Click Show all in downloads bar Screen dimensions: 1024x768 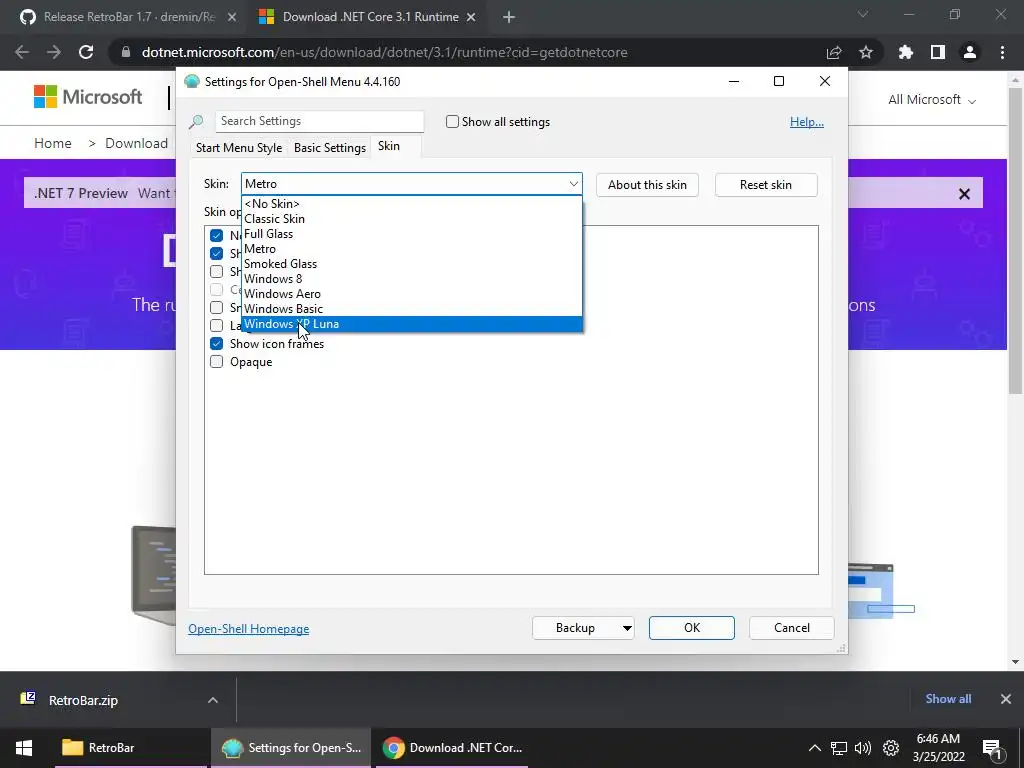tap(948, 699)
